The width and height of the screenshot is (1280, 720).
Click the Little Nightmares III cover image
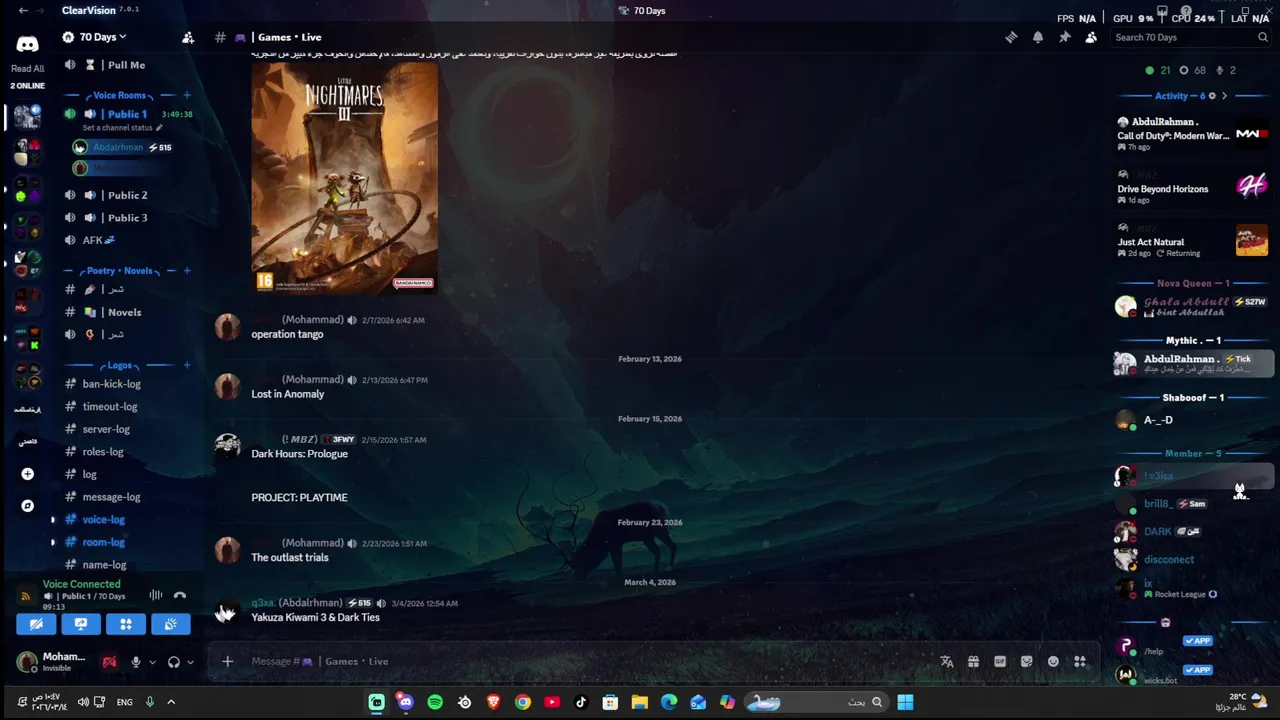345,178
